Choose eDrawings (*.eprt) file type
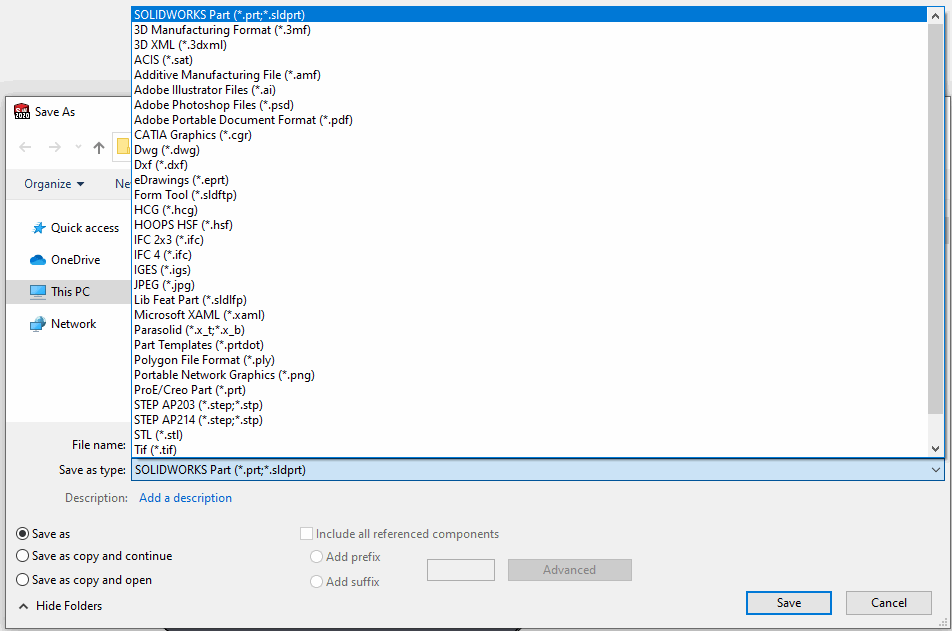The image size is (952, 631). (x=529, y=180)
